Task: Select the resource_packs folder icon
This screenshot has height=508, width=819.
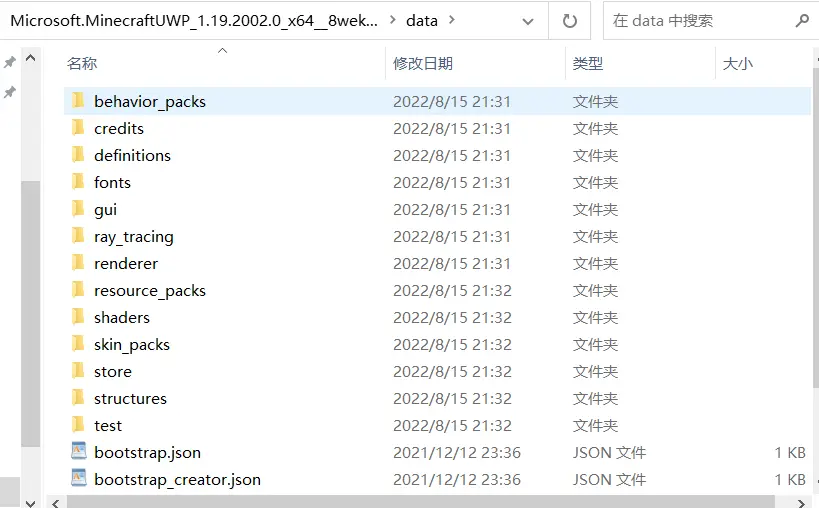Action: pyautogui.click(x=78, y=289)
